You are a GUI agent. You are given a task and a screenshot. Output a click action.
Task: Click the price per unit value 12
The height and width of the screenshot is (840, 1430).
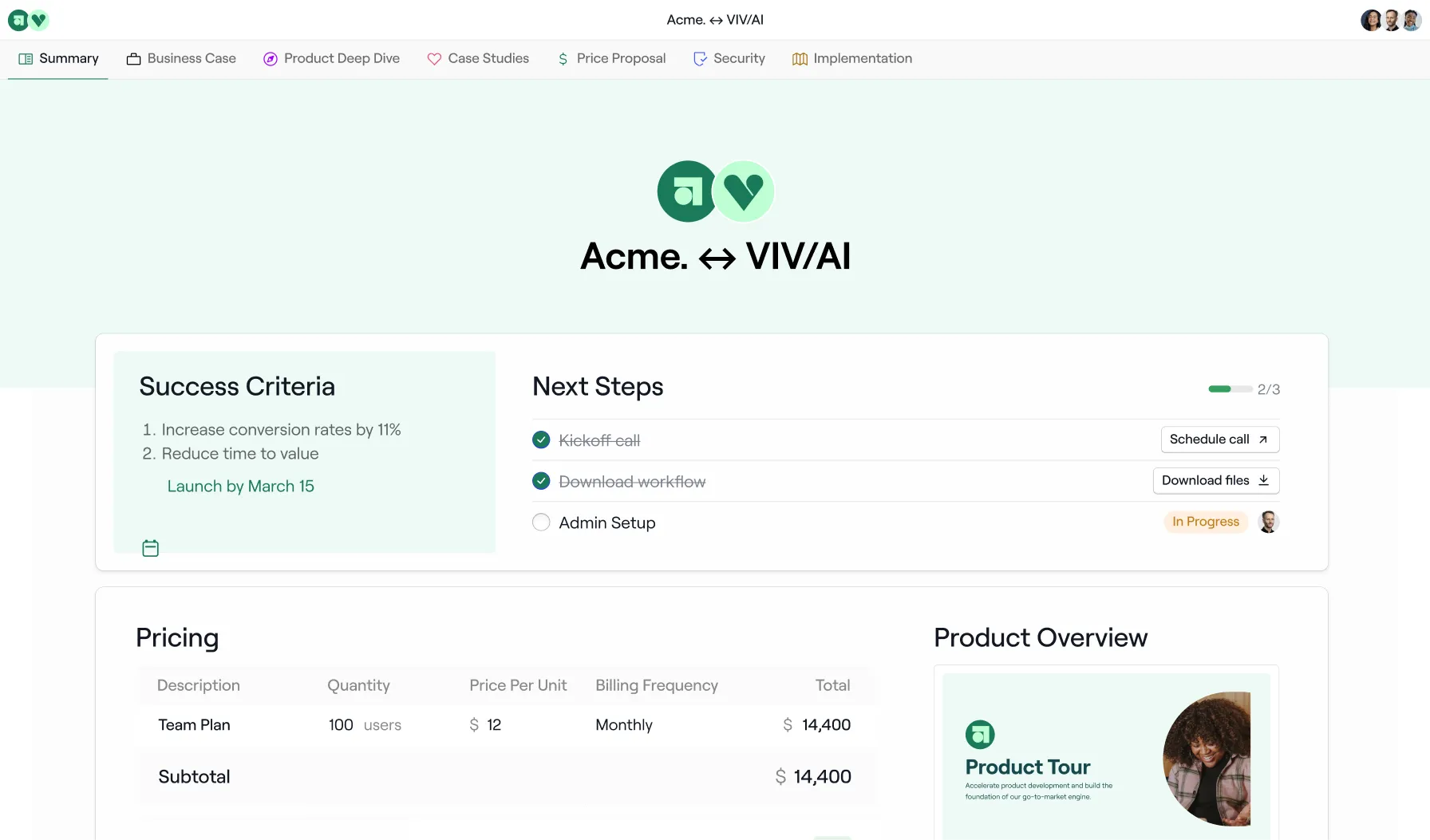pos(494,725)
